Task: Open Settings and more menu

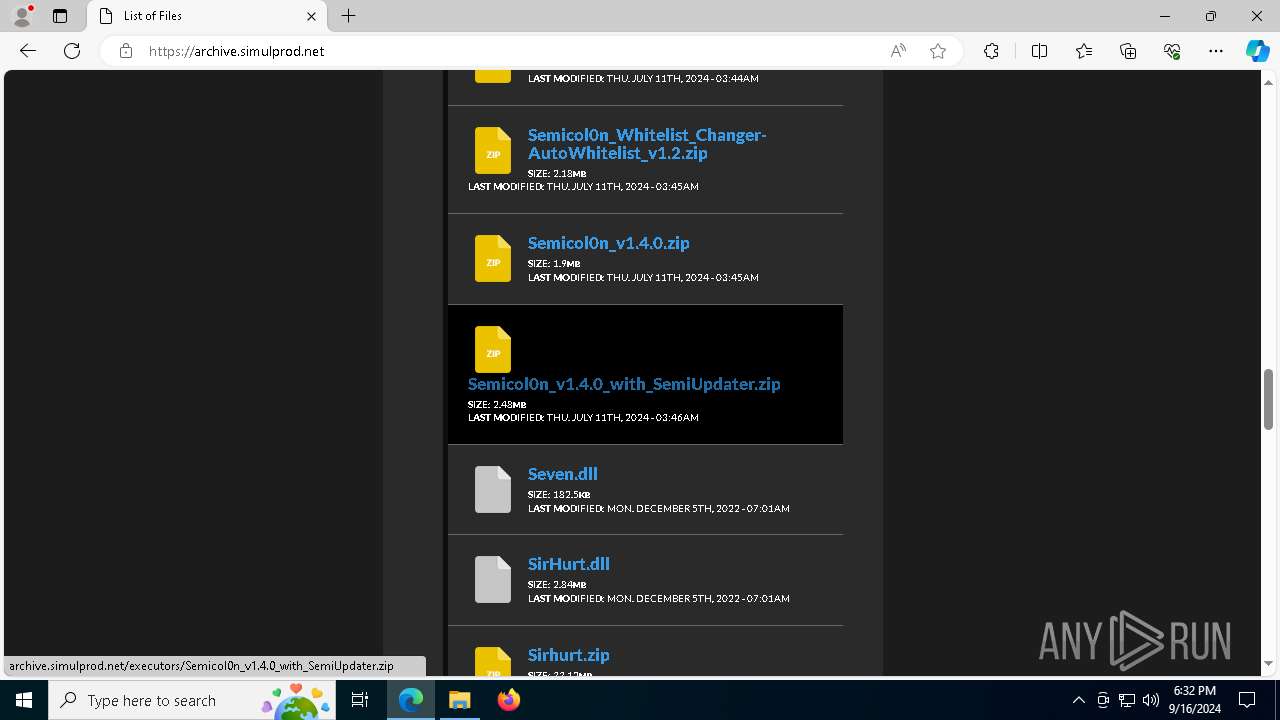Action: click(x=1216, y=51)
